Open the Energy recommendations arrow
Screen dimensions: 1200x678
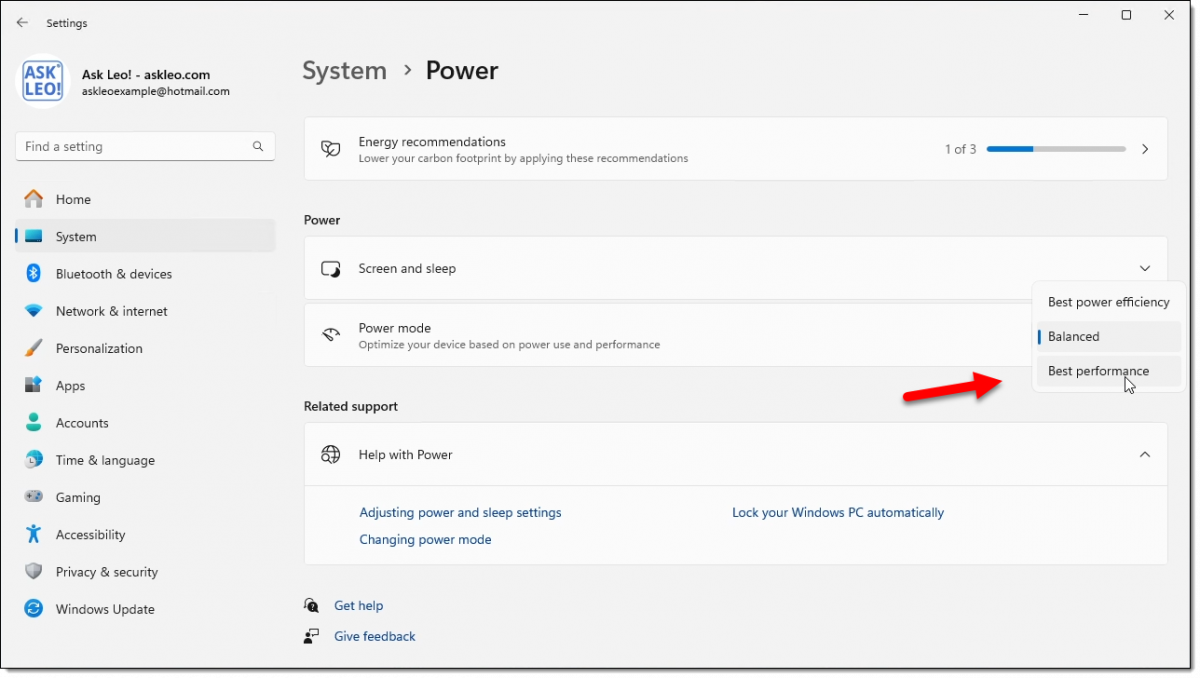1145,148
